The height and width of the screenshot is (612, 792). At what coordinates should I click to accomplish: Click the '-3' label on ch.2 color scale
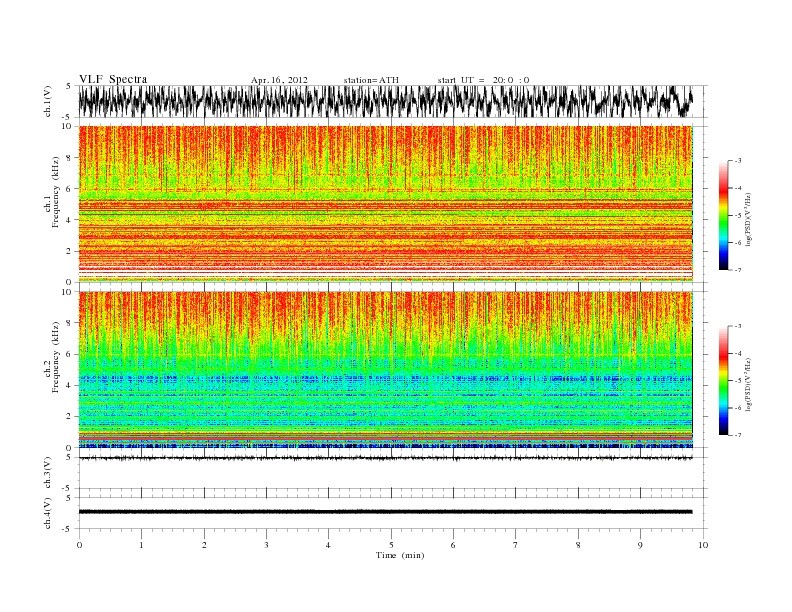[x=738, y=326]
